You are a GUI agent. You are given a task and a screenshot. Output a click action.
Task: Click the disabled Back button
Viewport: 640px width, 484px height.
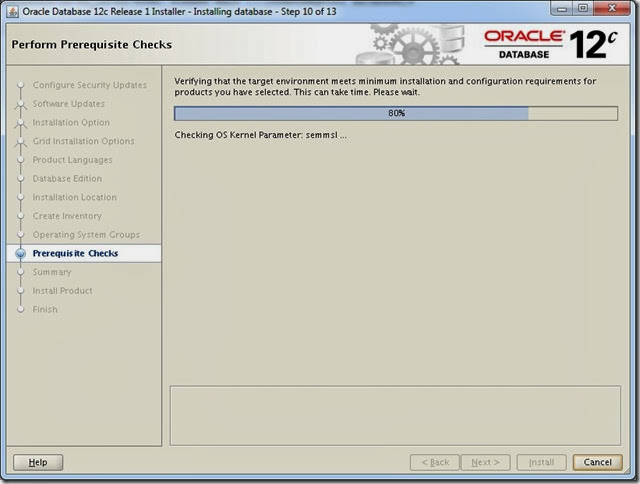[x=435, y=462]
